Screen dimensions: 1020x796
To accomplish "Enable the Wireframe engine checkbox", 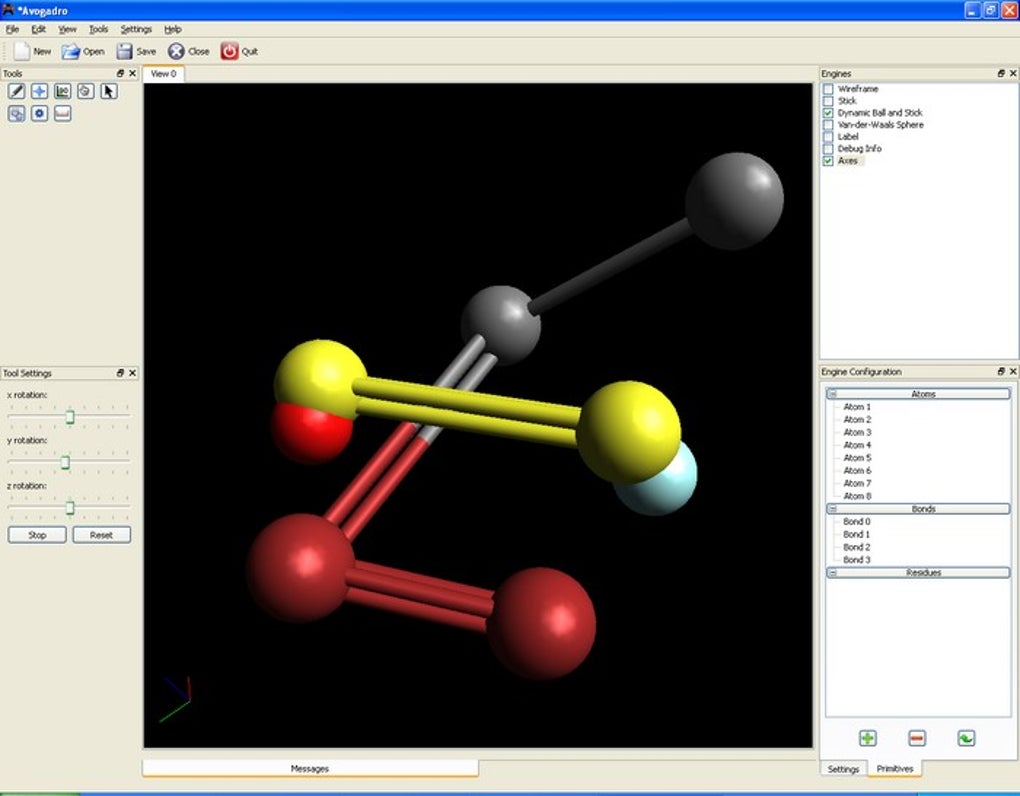I will [828, 89].
